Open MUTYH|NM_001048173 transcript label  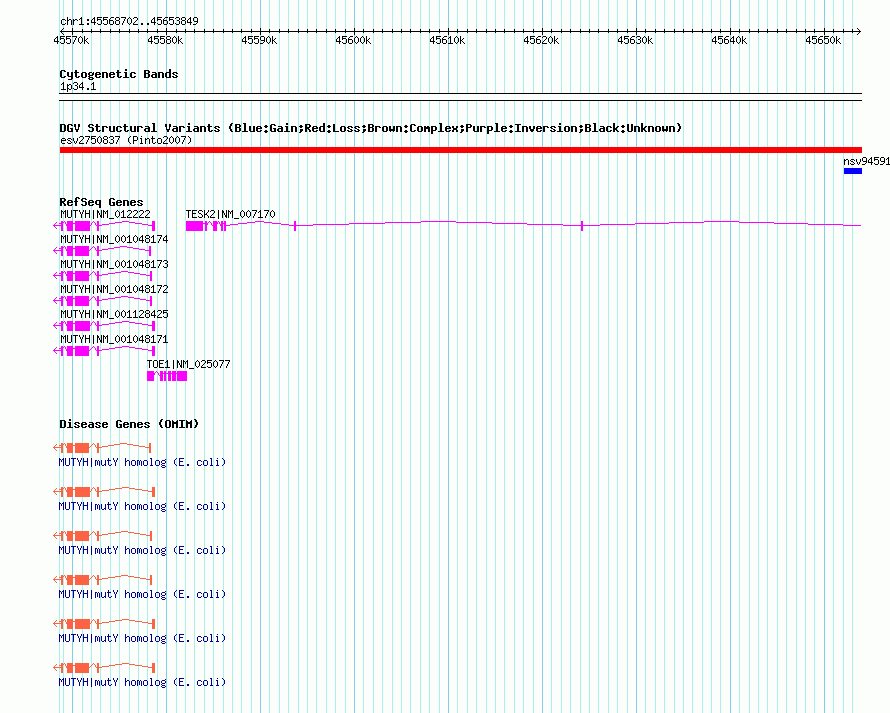coord(114,264)
